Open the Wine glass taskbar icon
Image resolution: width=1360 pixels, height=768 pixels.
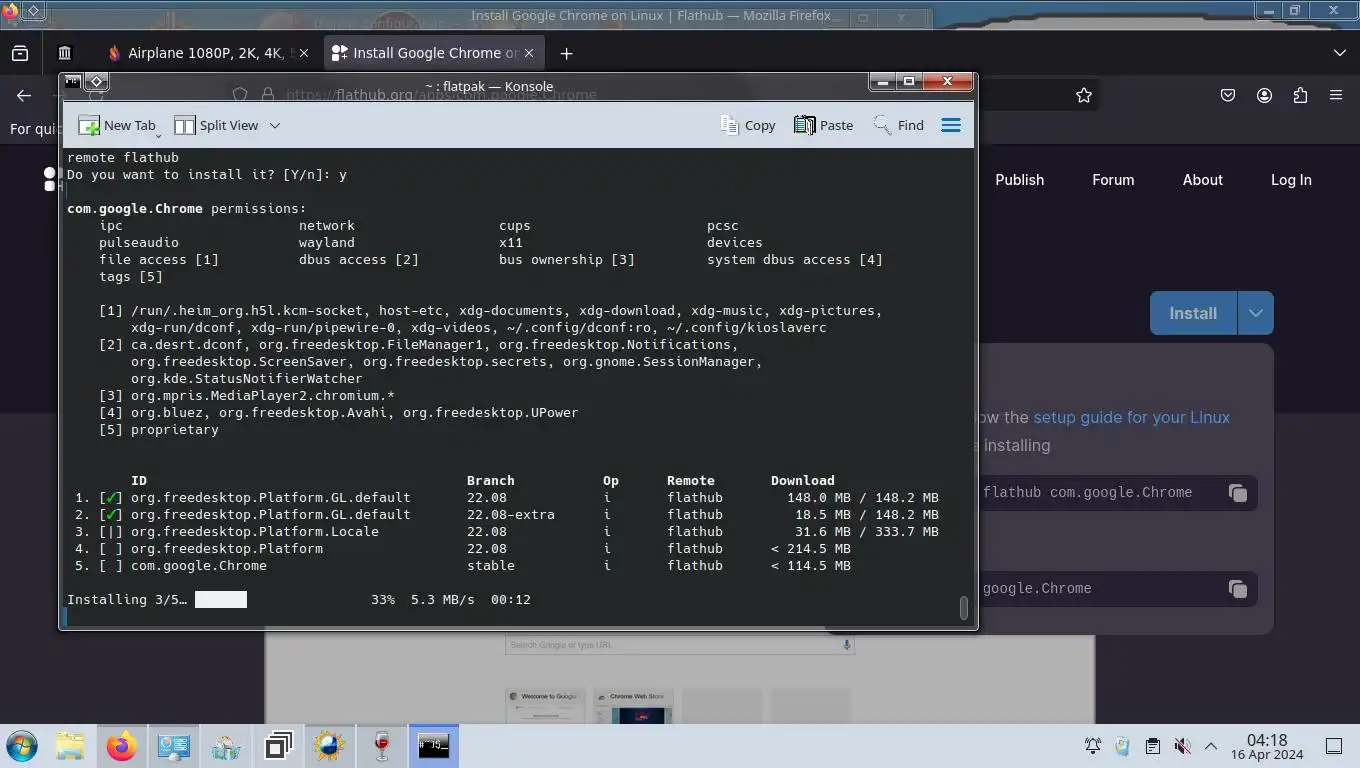click(x=381, y=746)
